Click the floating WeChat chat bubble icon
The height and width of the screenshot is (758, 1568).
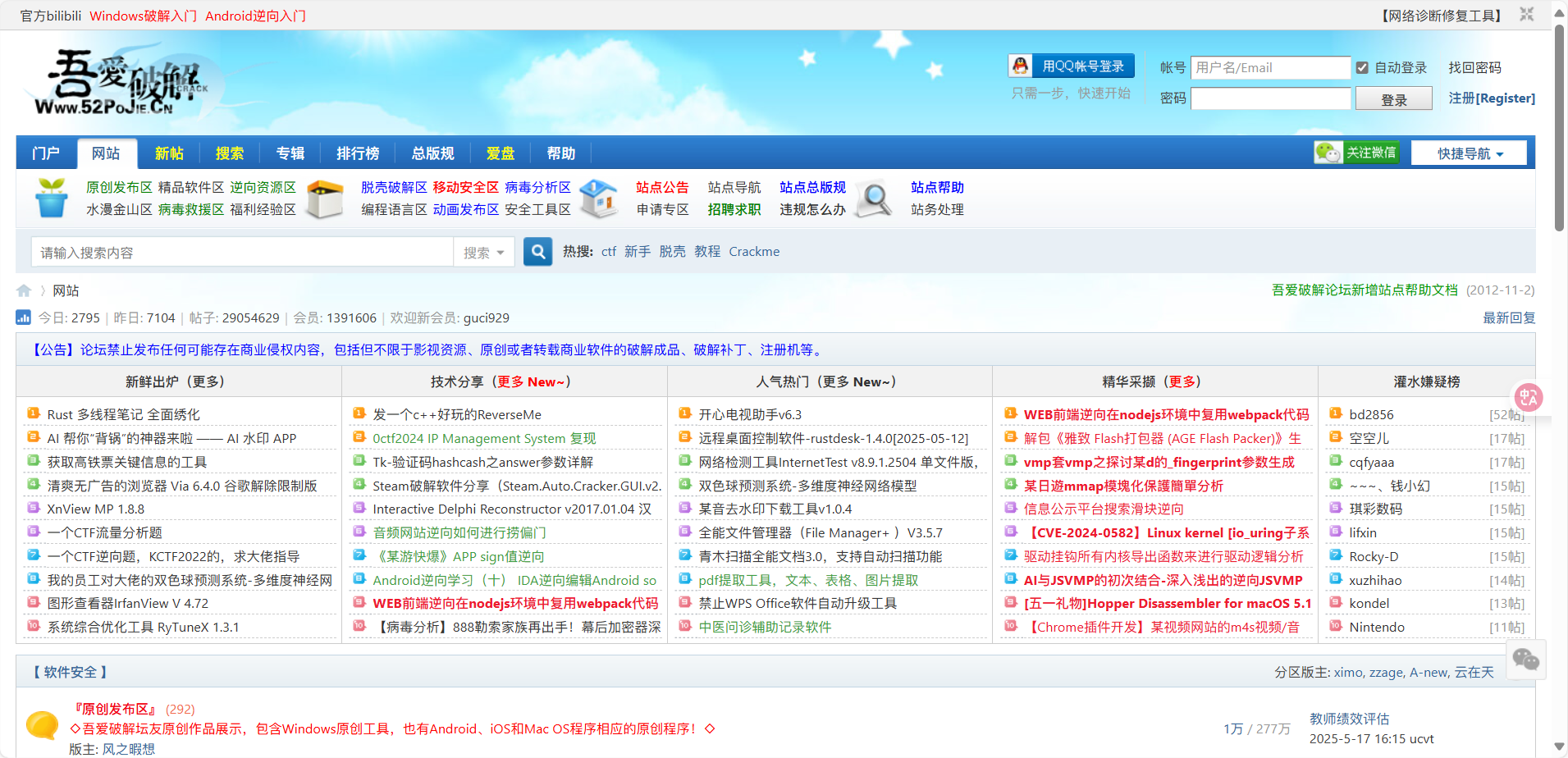(x=1526, y=659)
